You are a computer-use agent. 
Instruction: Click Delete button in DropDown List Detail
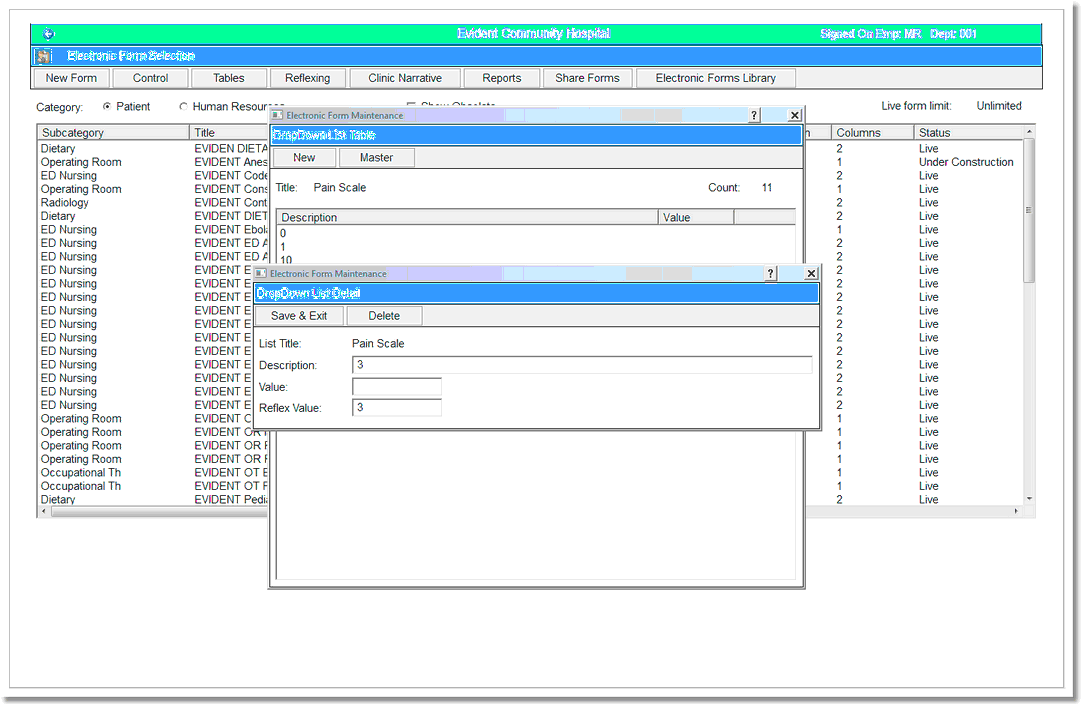coord(384,315)
